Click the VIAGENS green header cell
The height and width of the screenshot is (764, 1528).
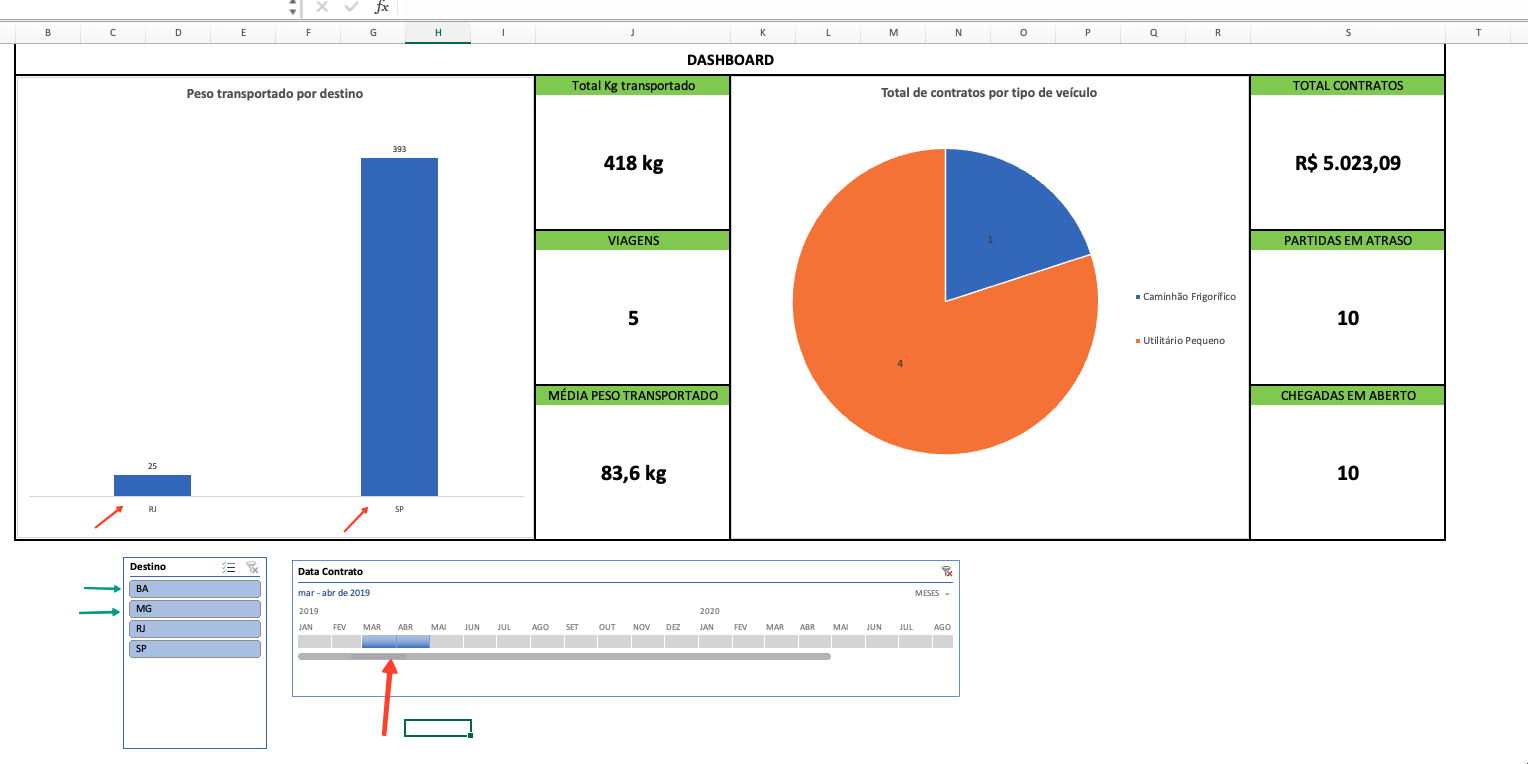tap(633, 241)
